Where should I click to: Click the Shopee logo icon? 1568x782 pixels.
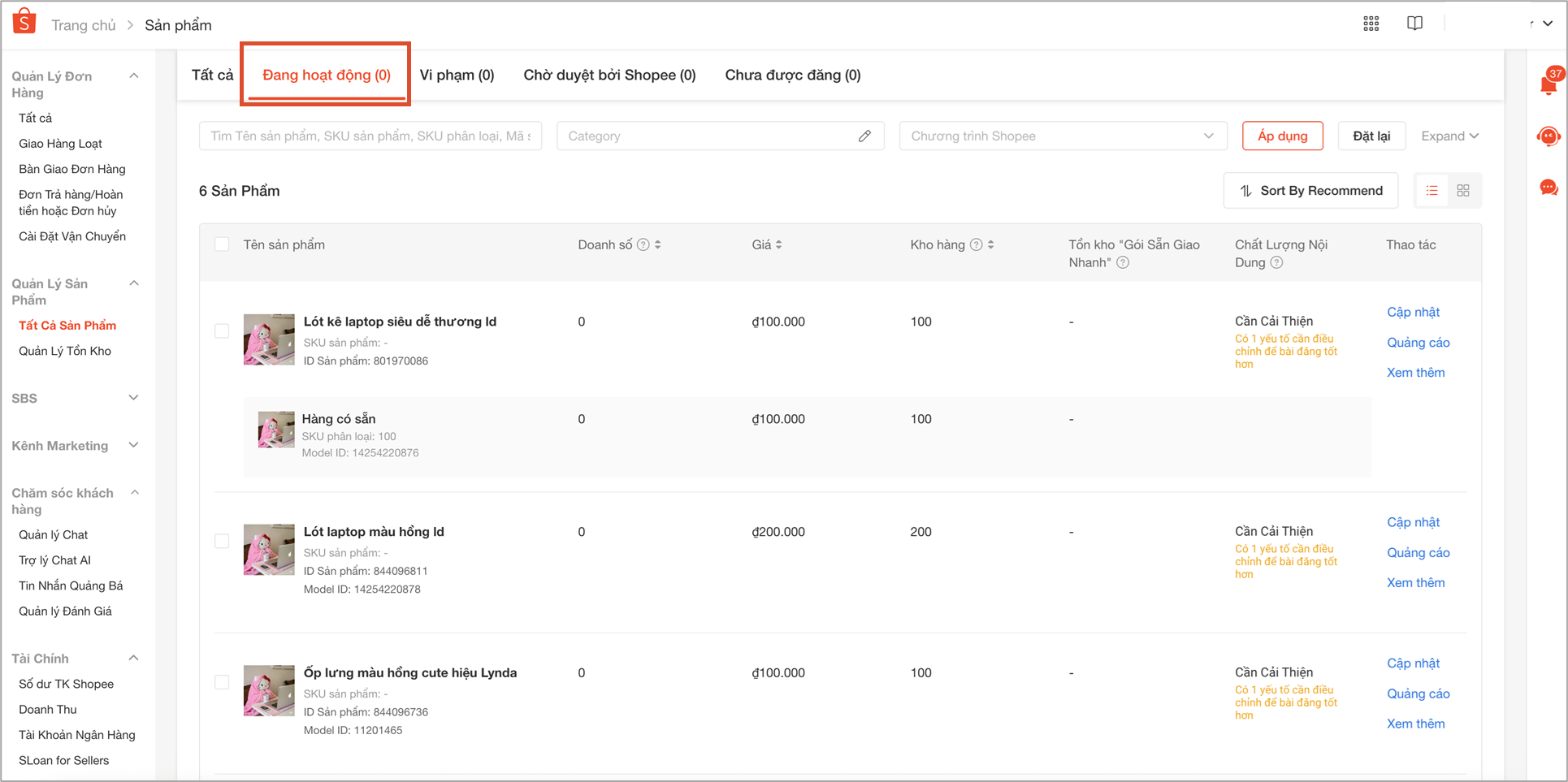[x=24, y=22]
